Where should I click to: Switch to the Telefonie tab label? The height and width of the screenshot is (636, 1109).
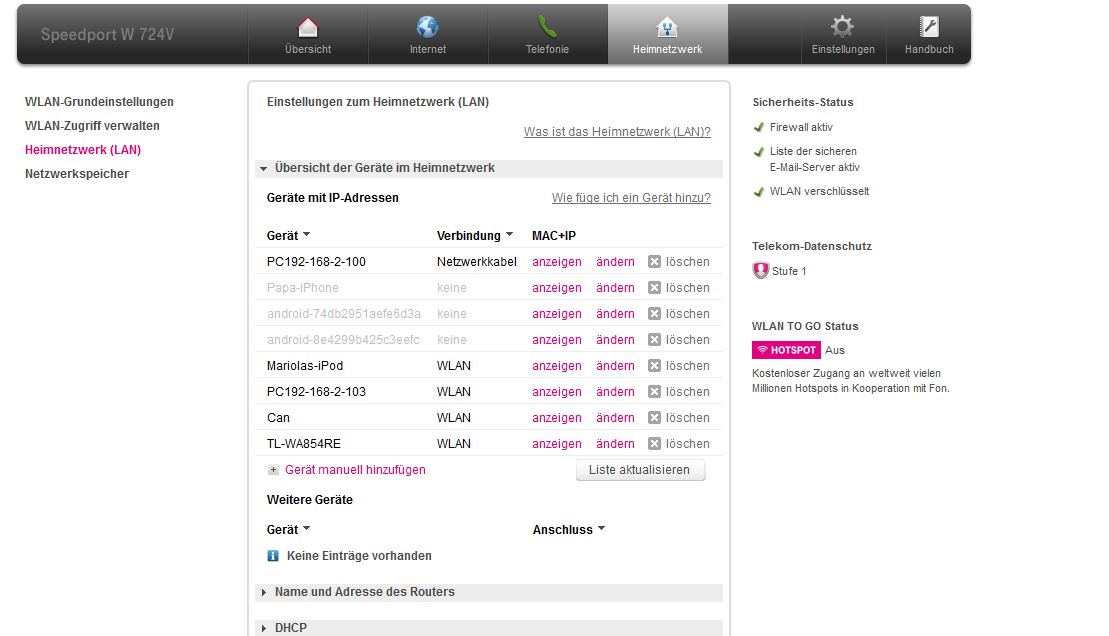(547, 50)
